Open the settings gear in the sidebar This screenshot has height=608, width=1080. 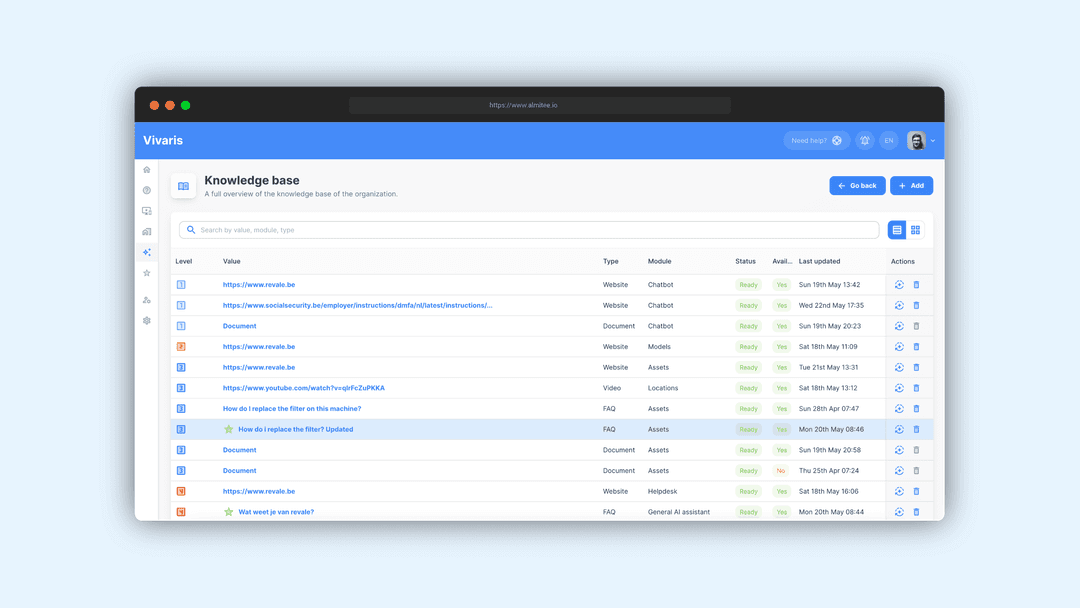click(x=146, y=321)
